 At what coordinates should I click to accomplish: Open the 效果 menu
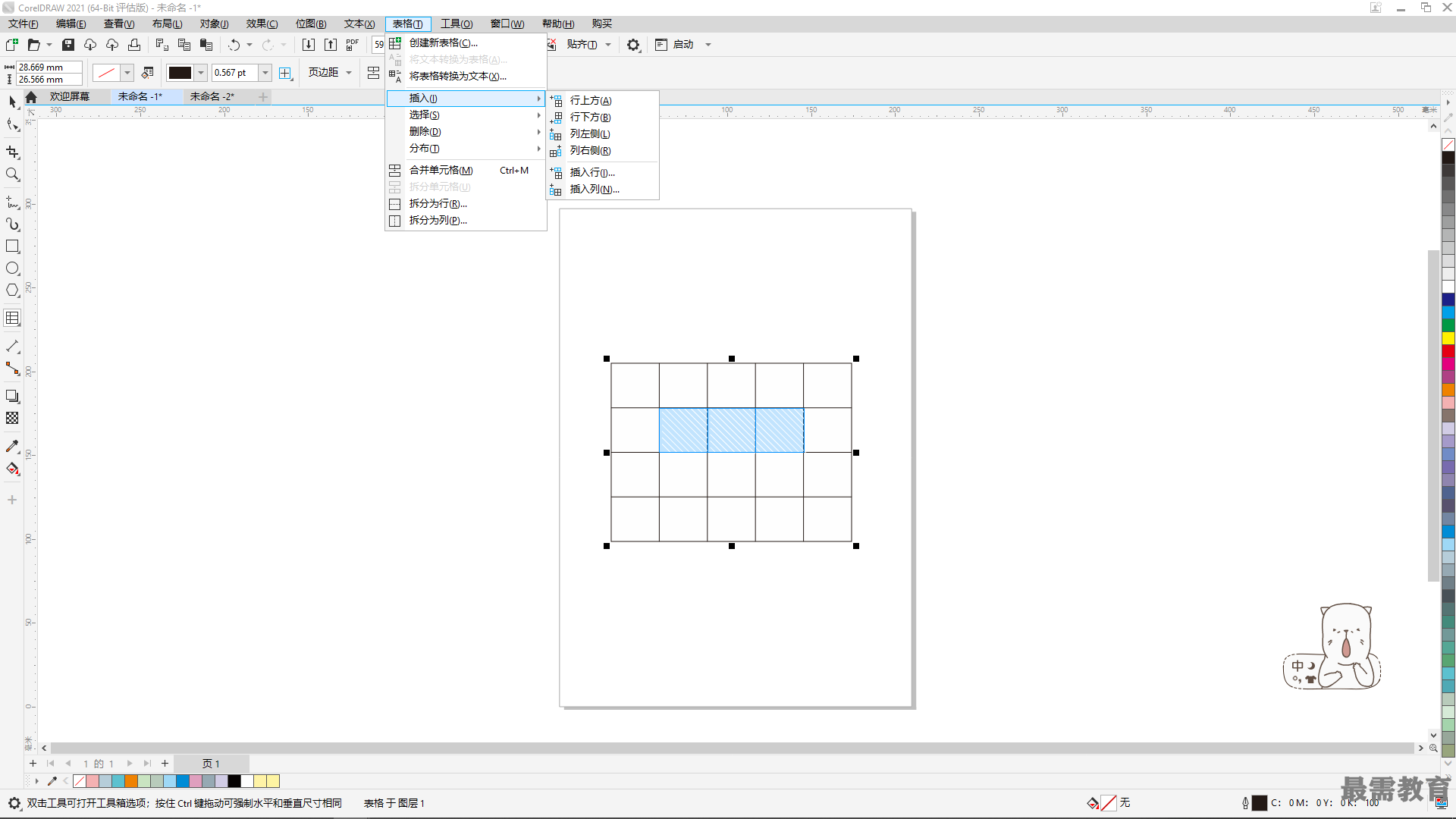click(262, 24)
